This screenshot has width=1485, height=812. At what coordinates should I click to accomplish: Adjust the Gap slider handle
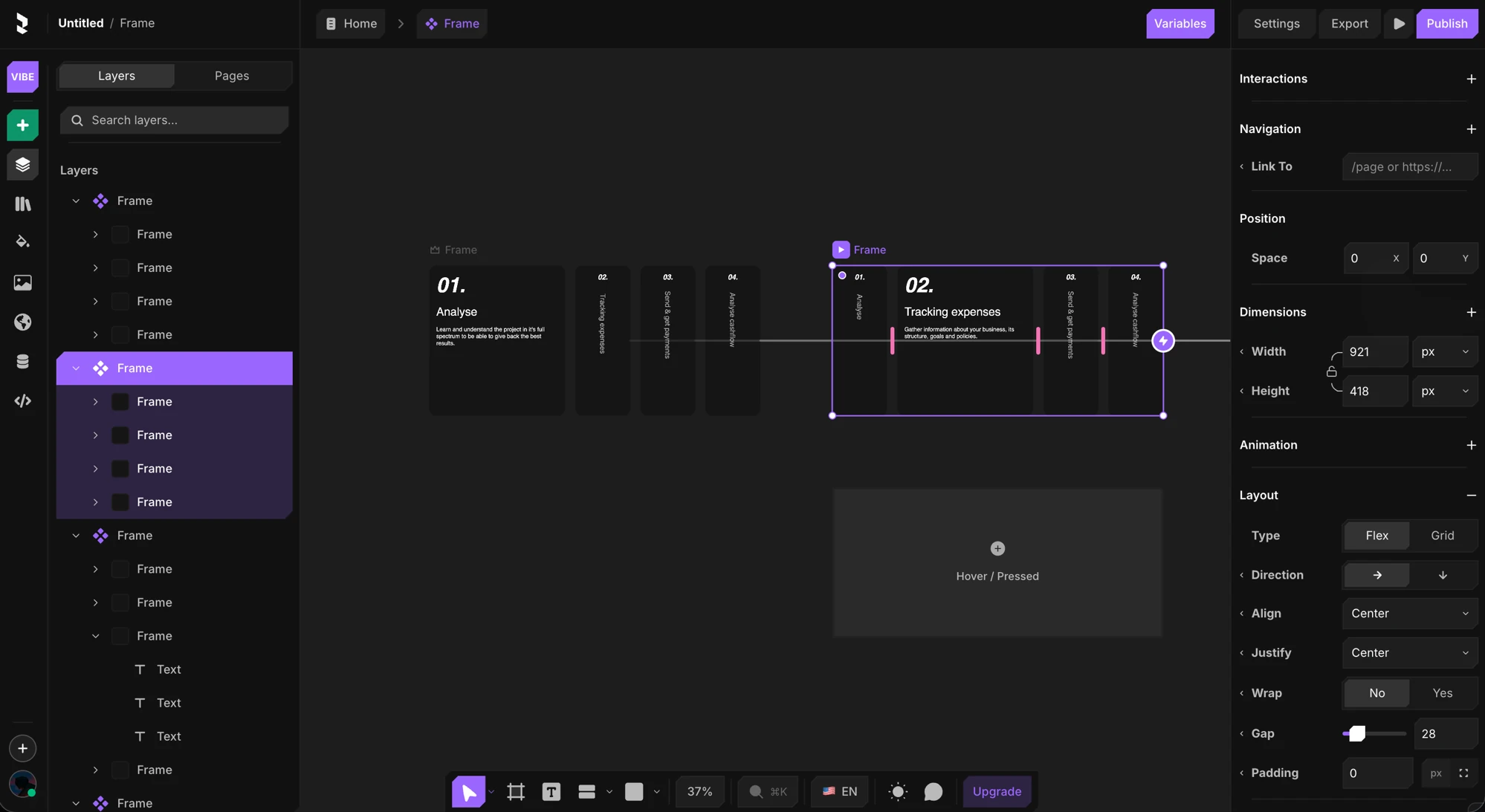1357,734
